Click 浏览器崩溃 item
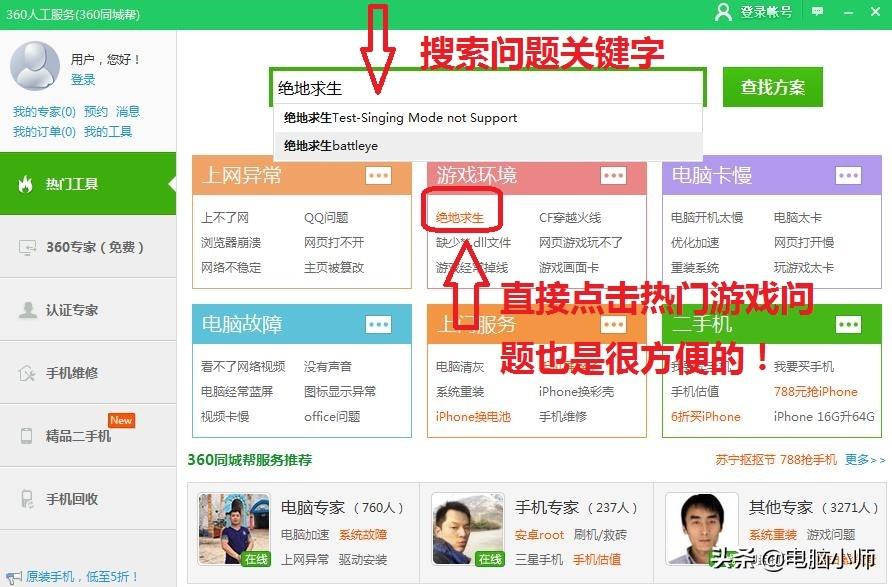The height and width of the screenshot is (587, 892). pyautogui.click(x=231, y=243)
